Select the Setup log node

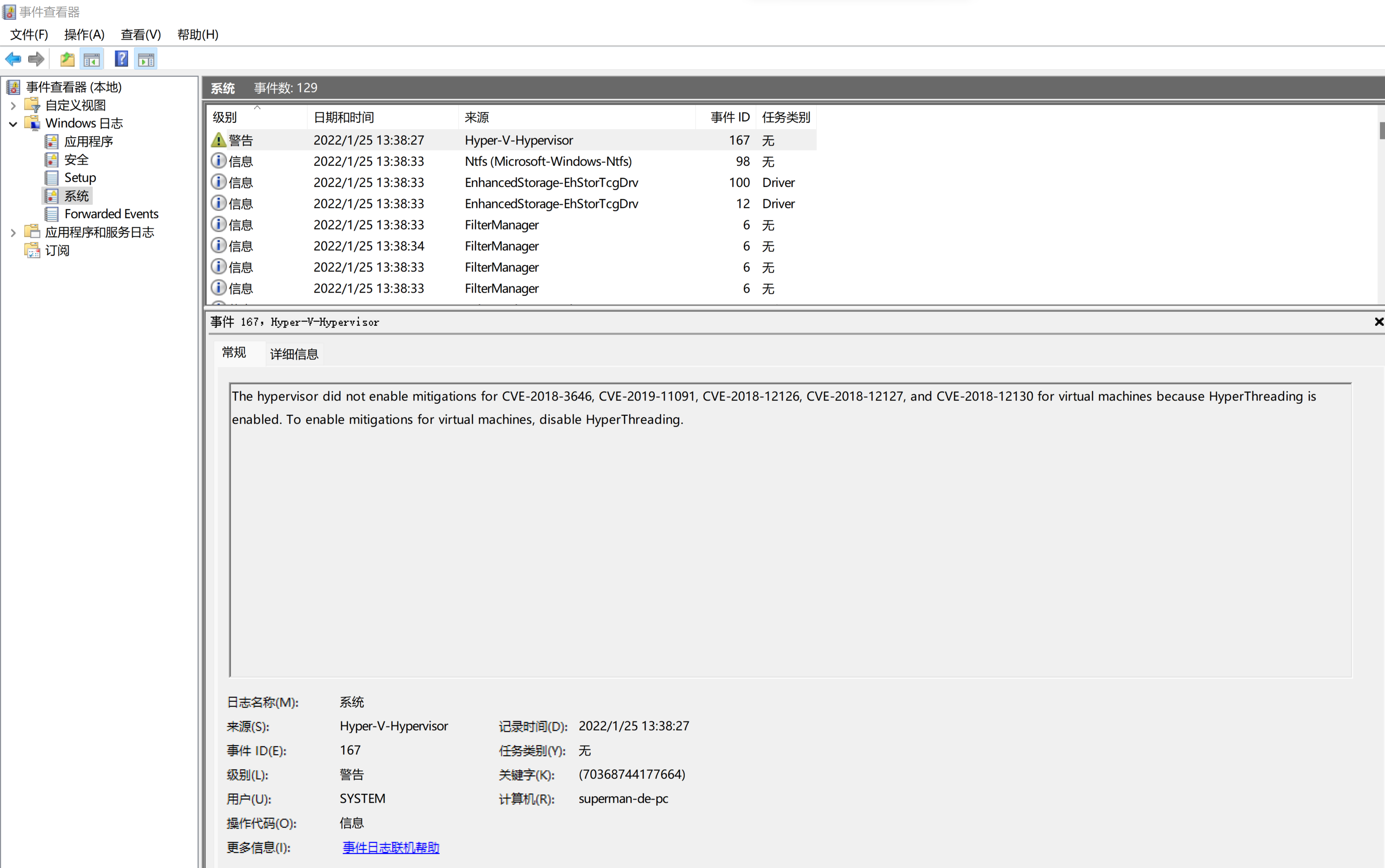80,178
